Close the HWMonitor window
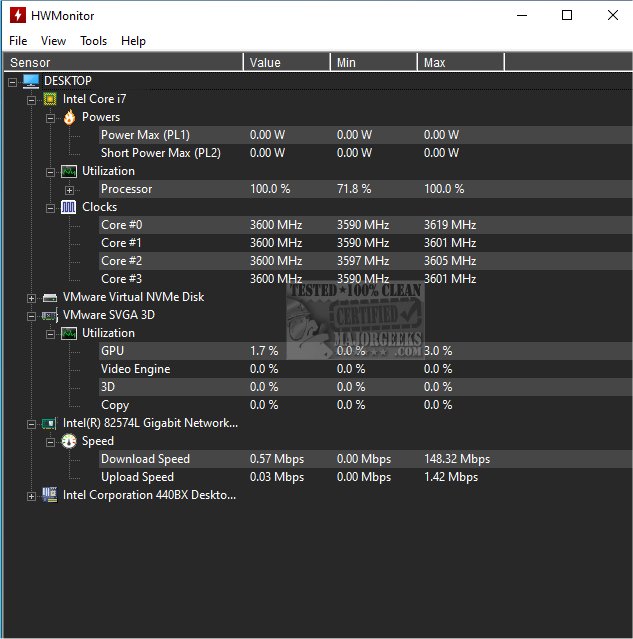This screenshot has height=639, width=633. pos(613,15)
